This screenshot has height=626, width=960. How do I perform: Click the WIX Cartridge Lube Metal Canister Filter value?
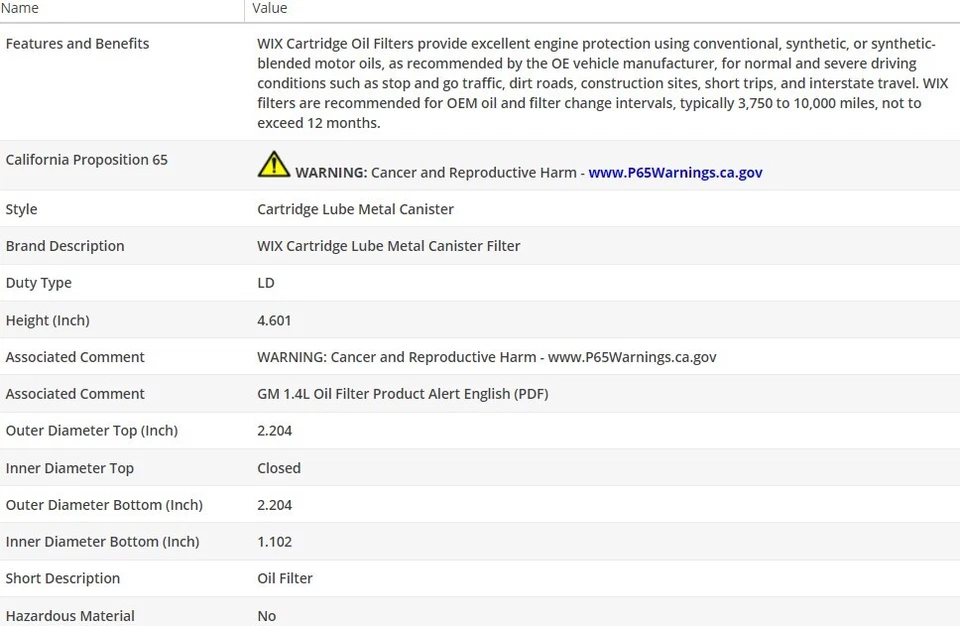click(388, 246)
